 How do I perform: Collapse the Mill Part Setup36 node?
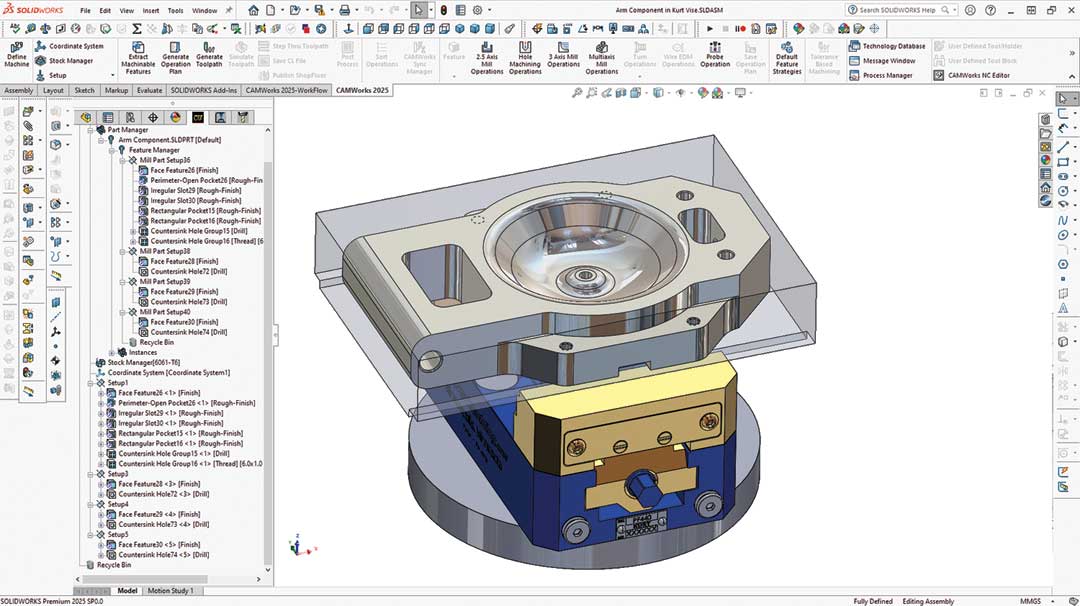click(122, 160)
